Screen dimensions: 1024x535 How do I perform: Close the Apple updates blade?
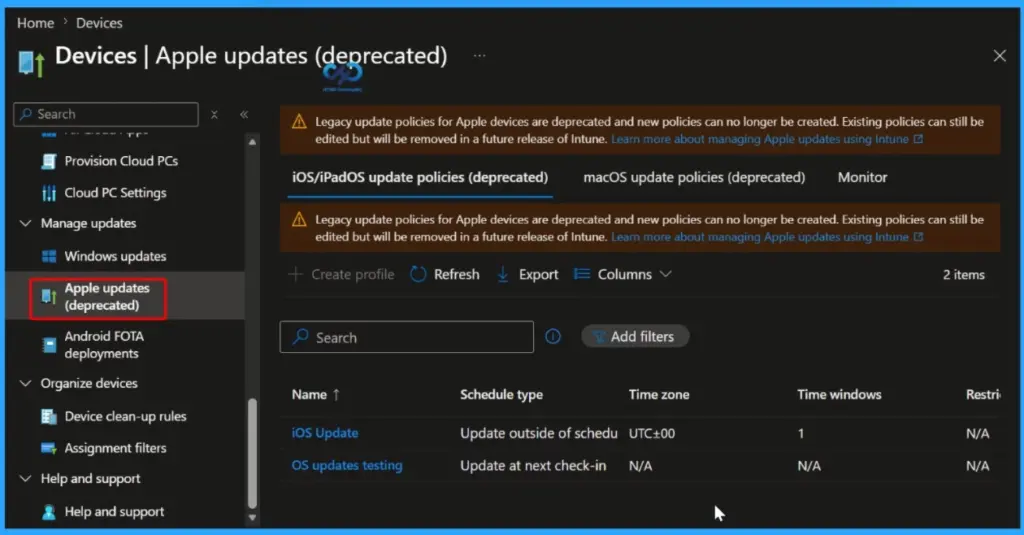[x=999, y=56]
